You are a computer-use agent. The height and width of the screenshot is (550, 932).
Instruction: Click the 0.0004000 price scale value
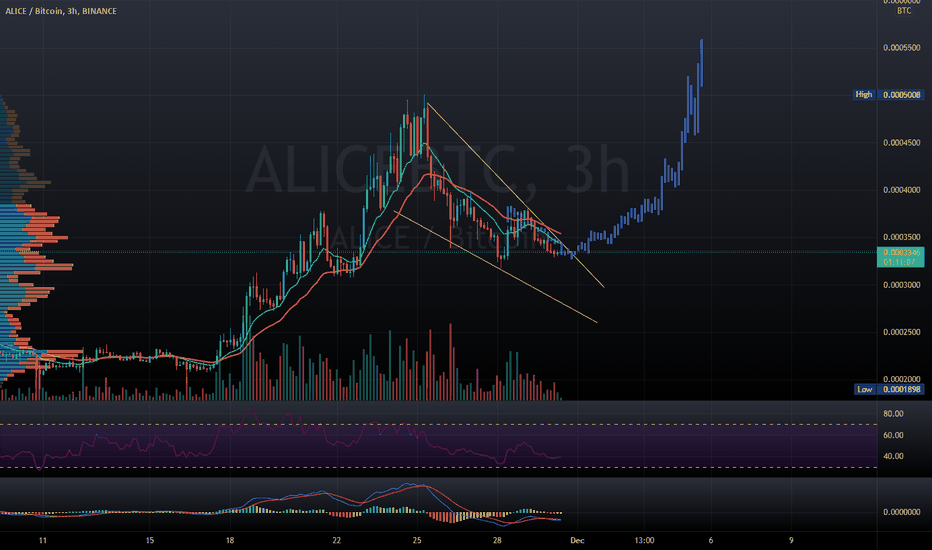pos(902,190)
